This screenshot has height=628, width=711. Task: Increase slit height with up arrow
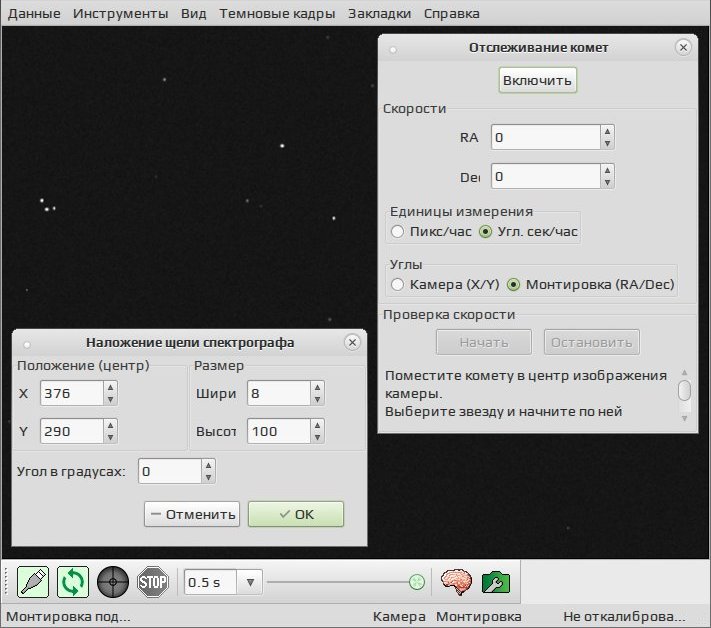click(x=317, y=425)
